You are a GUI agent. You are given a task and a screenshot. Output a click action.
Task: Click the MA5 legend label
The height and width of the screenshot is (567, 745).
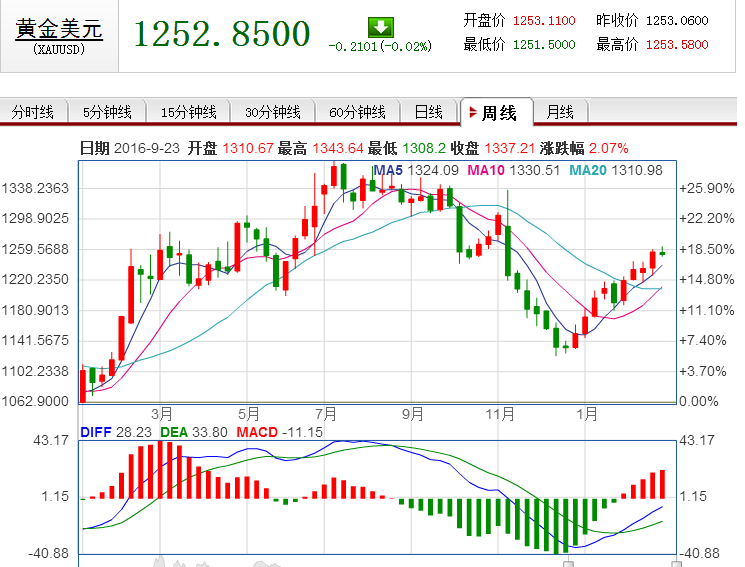tap(388, 170)
